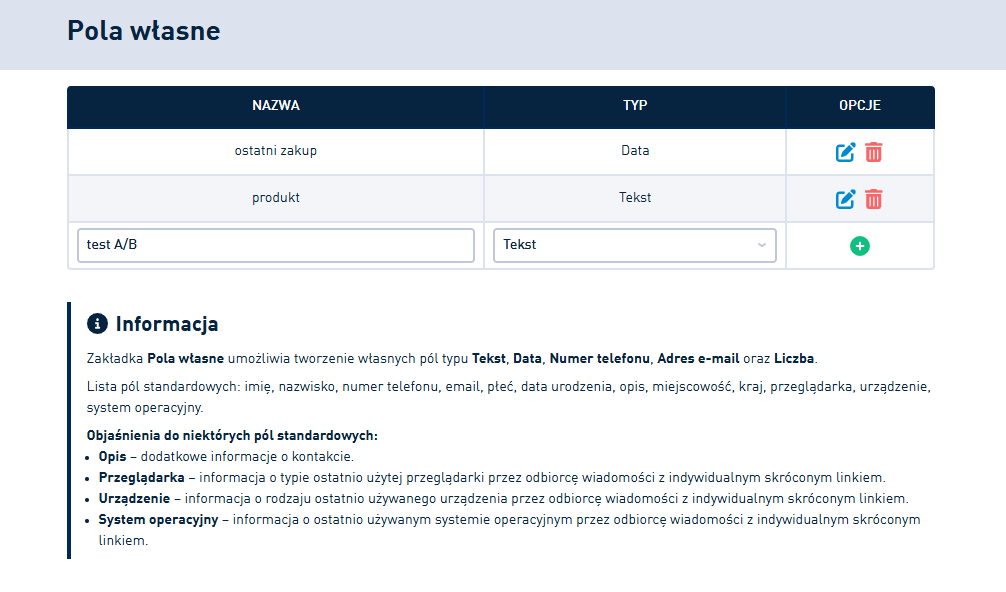Image resolution: width=1006 pixels, height=592 pixels.
Task: Click the TYP column header
Action: pos(635,106)
